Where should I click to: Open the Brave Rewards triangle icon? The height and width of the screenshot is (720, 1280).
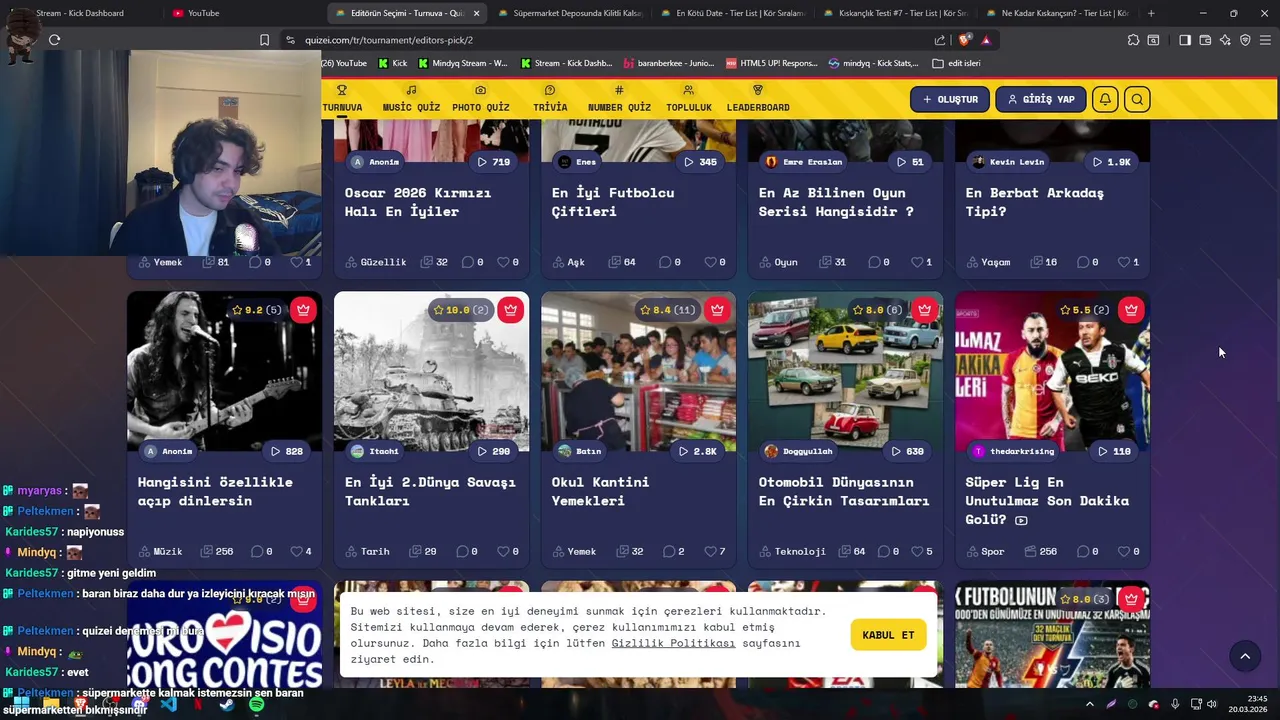(x=986, y=40)
